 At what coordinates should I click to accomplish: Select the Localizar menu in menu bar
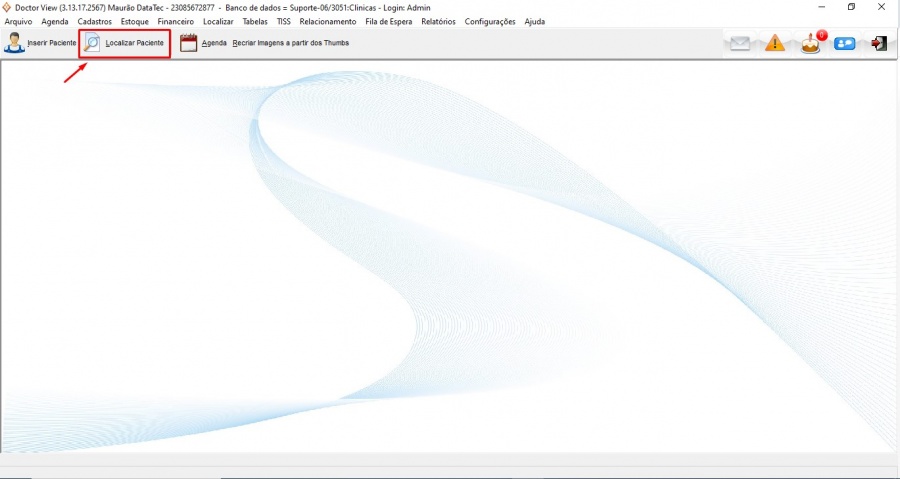coord(218,21)
